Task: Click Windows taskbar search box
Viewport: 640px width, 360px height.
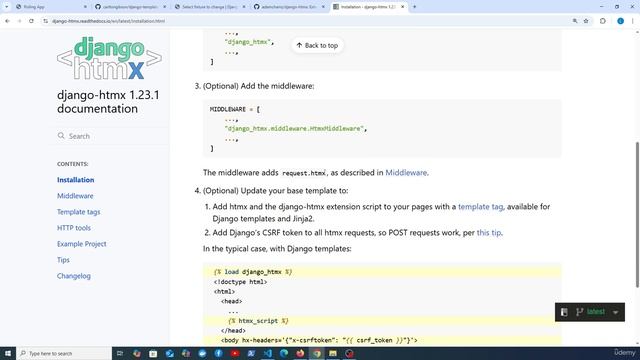Action: point(64,353)
